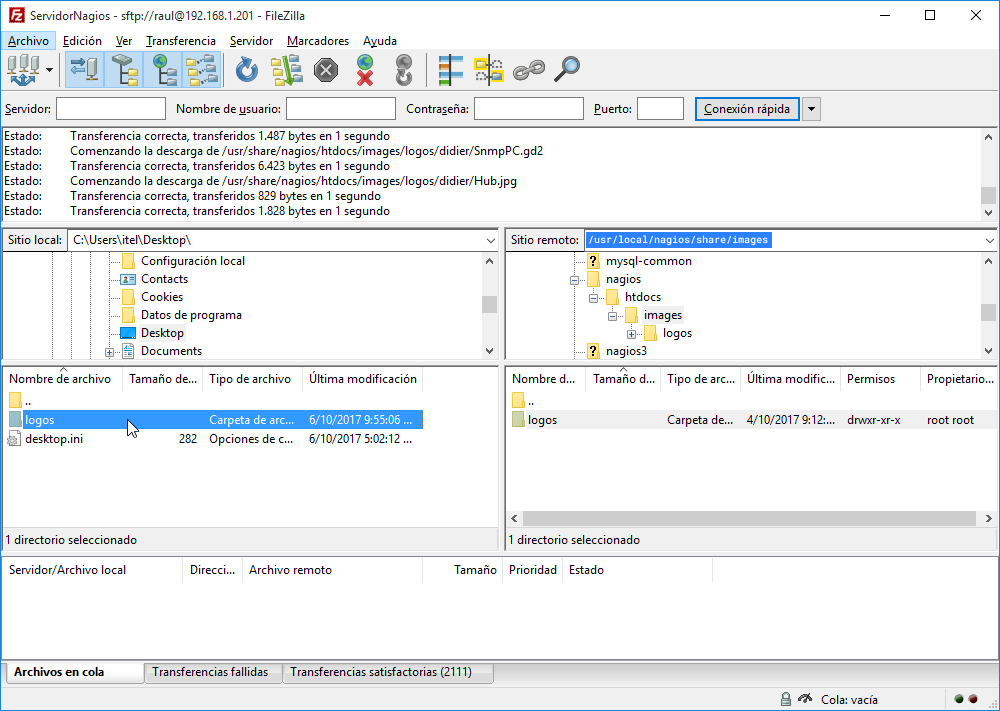This screenshot has width=1000, height=711.
Task: Select Configuración local in local tree
Action: click(x=193, y=261)
